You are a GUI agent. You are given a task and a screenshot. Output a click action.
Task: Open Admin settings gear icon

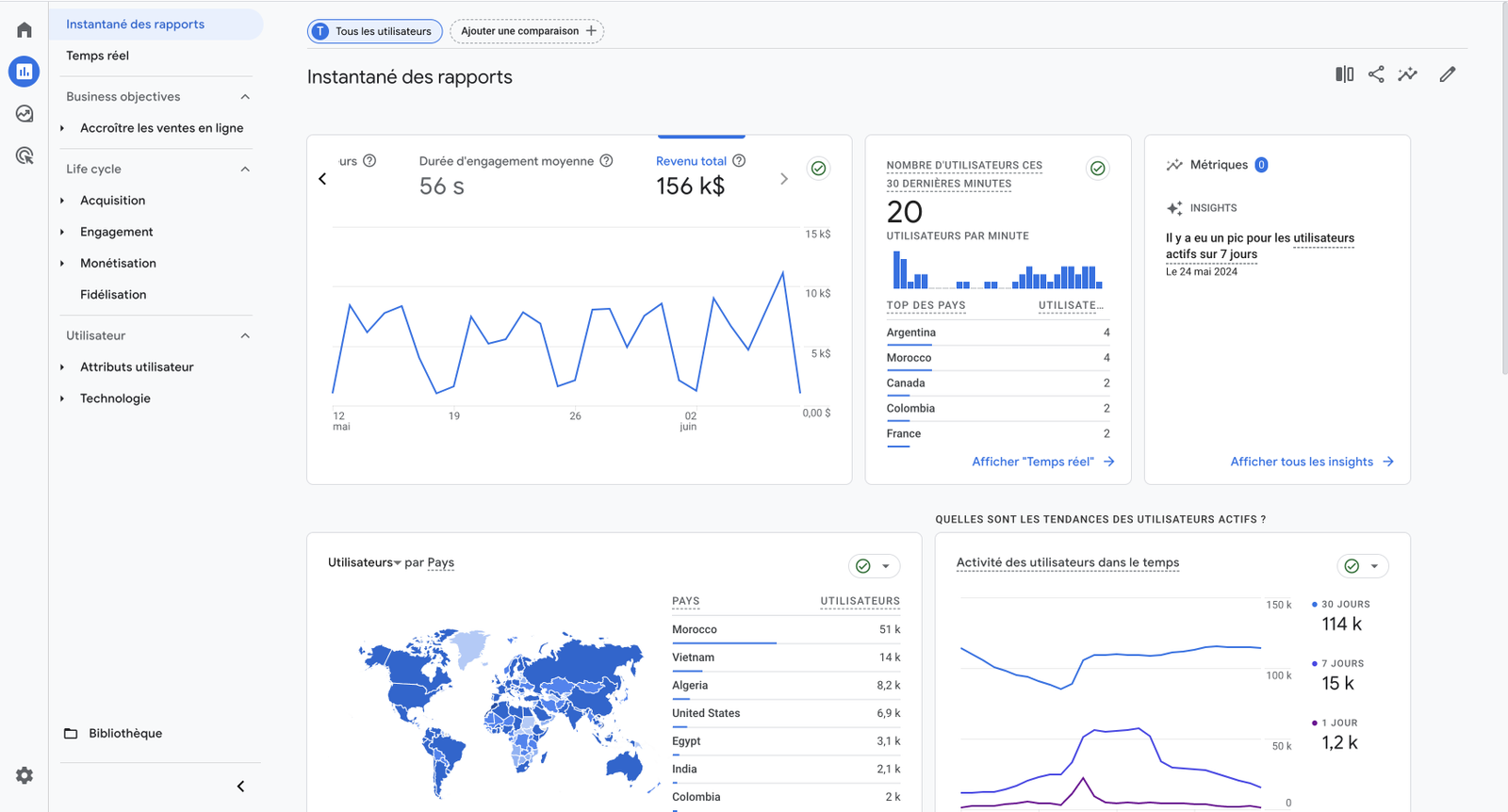pos(25,775)
